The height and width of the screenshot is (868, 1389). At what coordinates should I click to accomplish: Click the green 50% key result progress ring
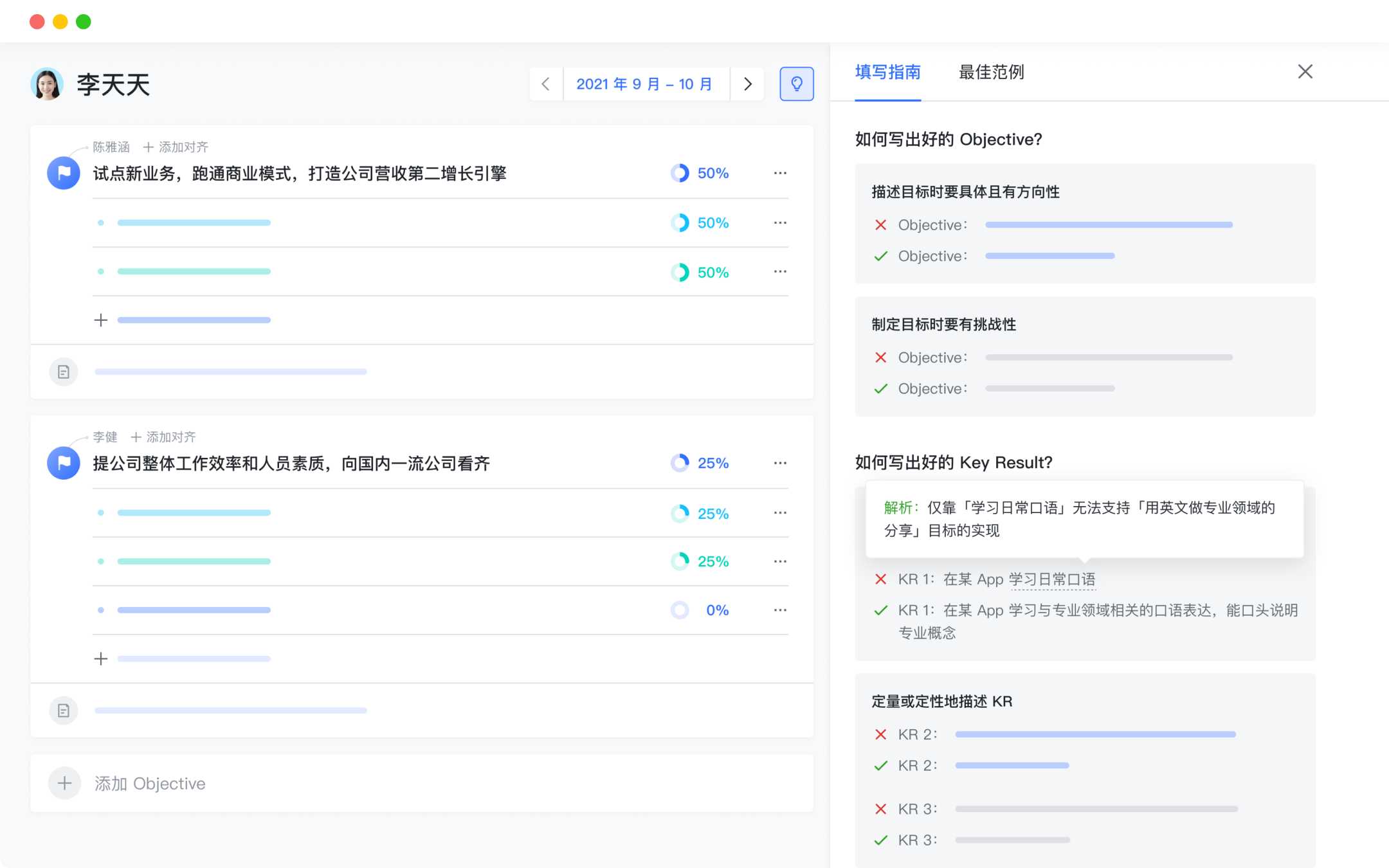tap(680, 272)
